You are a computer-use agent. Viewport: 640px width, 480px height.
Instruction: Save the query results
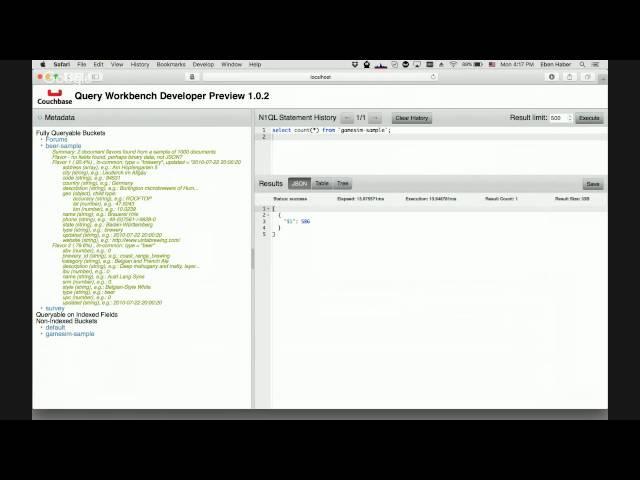click(x=593, y=184)
